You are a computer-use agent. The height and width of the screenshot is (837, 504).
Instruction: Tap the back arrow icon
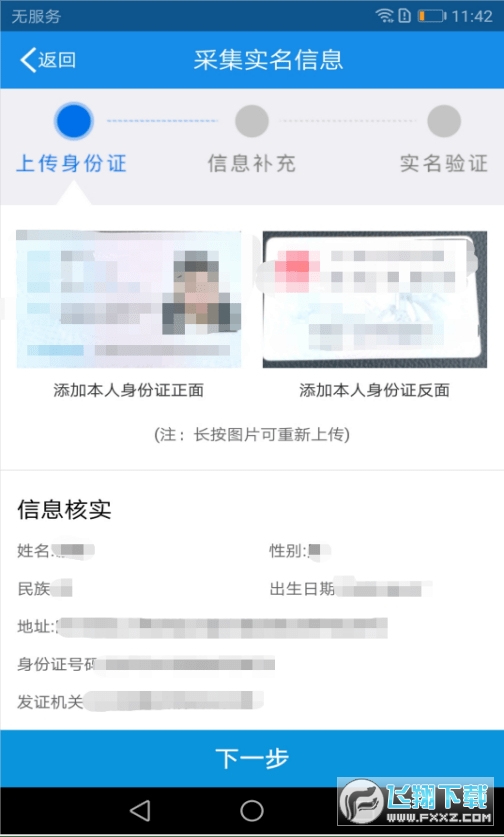click(28, 60)
